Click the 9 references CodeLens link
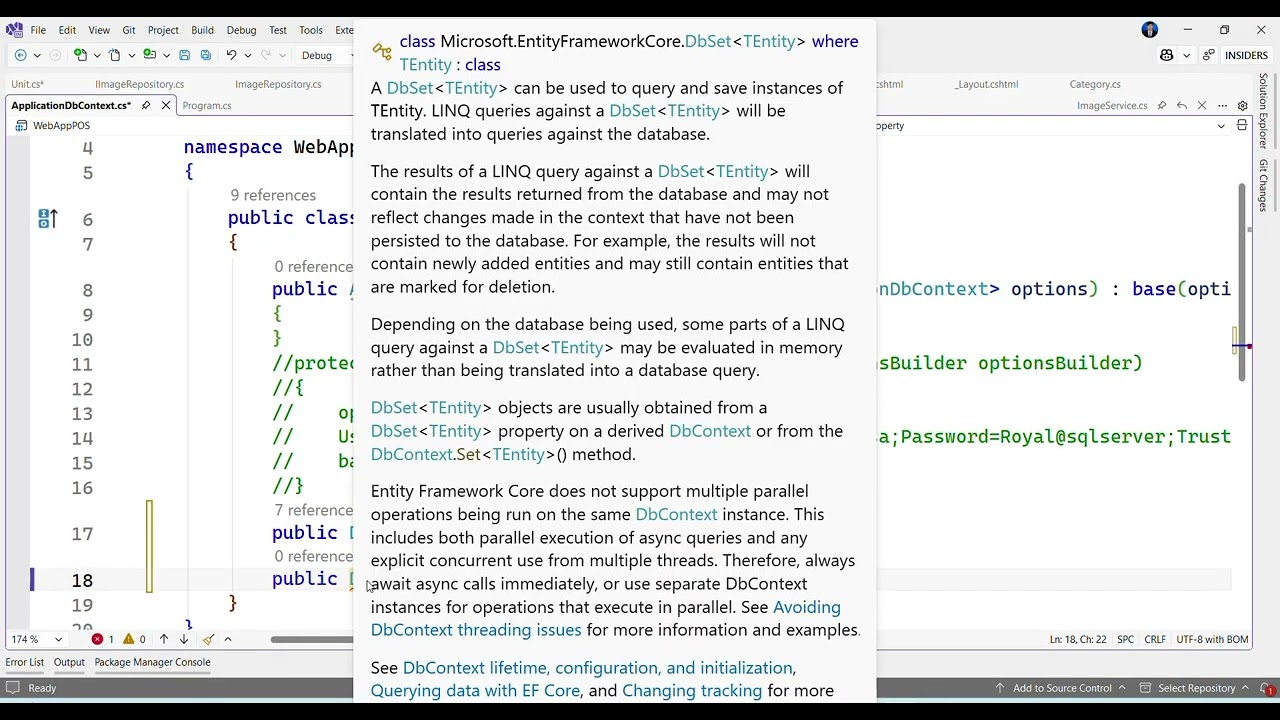The width and height of the screenshot is (1280, 720). coord(273,196)
